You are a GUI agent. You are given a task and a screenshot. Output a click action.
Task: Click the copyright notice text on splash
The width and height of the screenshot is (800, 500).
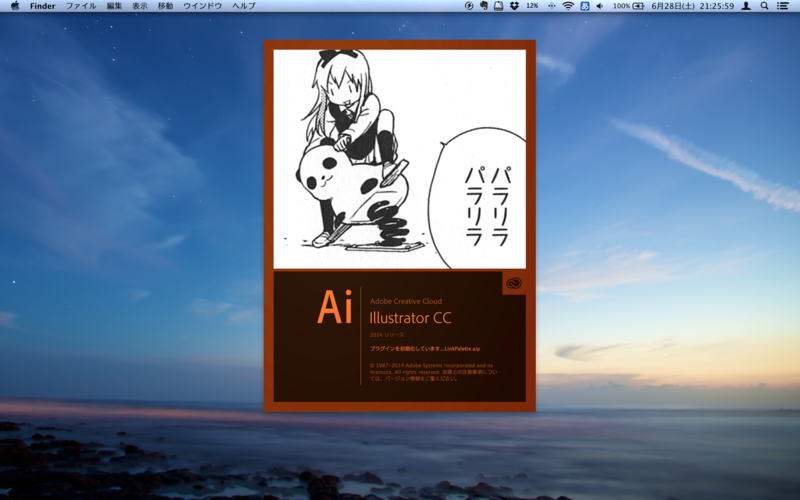(x=433, y=372)
